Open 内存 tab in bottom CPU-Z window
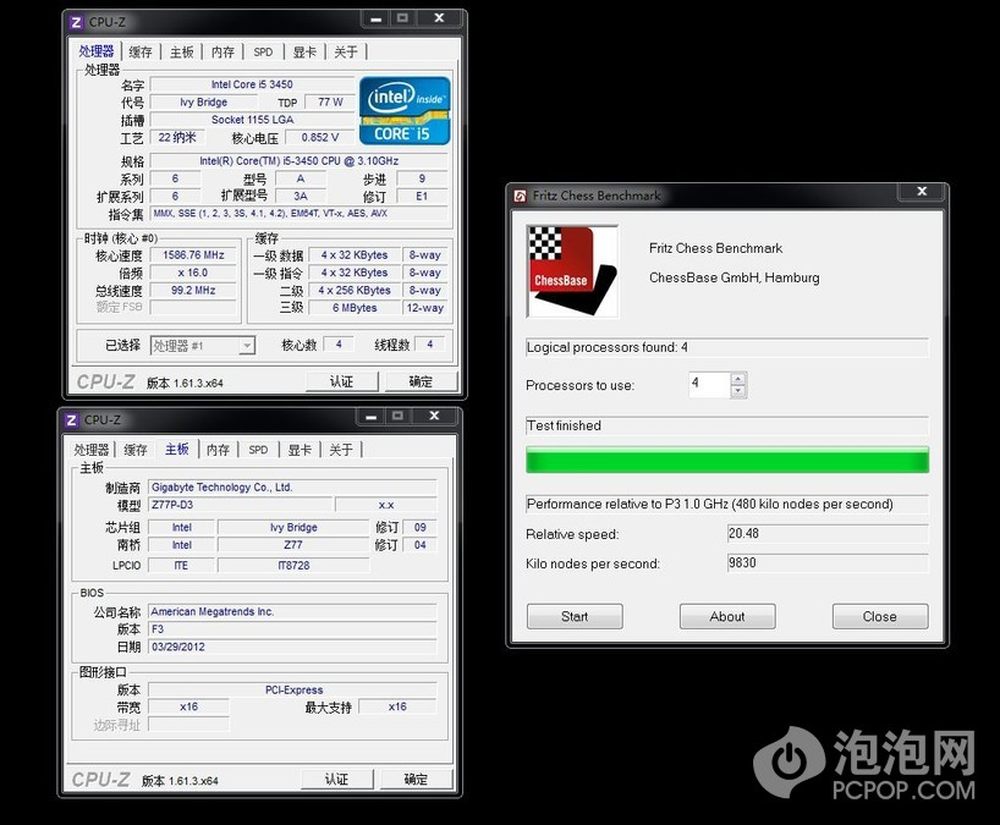1000x825 pixels. pyautogui.click(x=218, y=450)
